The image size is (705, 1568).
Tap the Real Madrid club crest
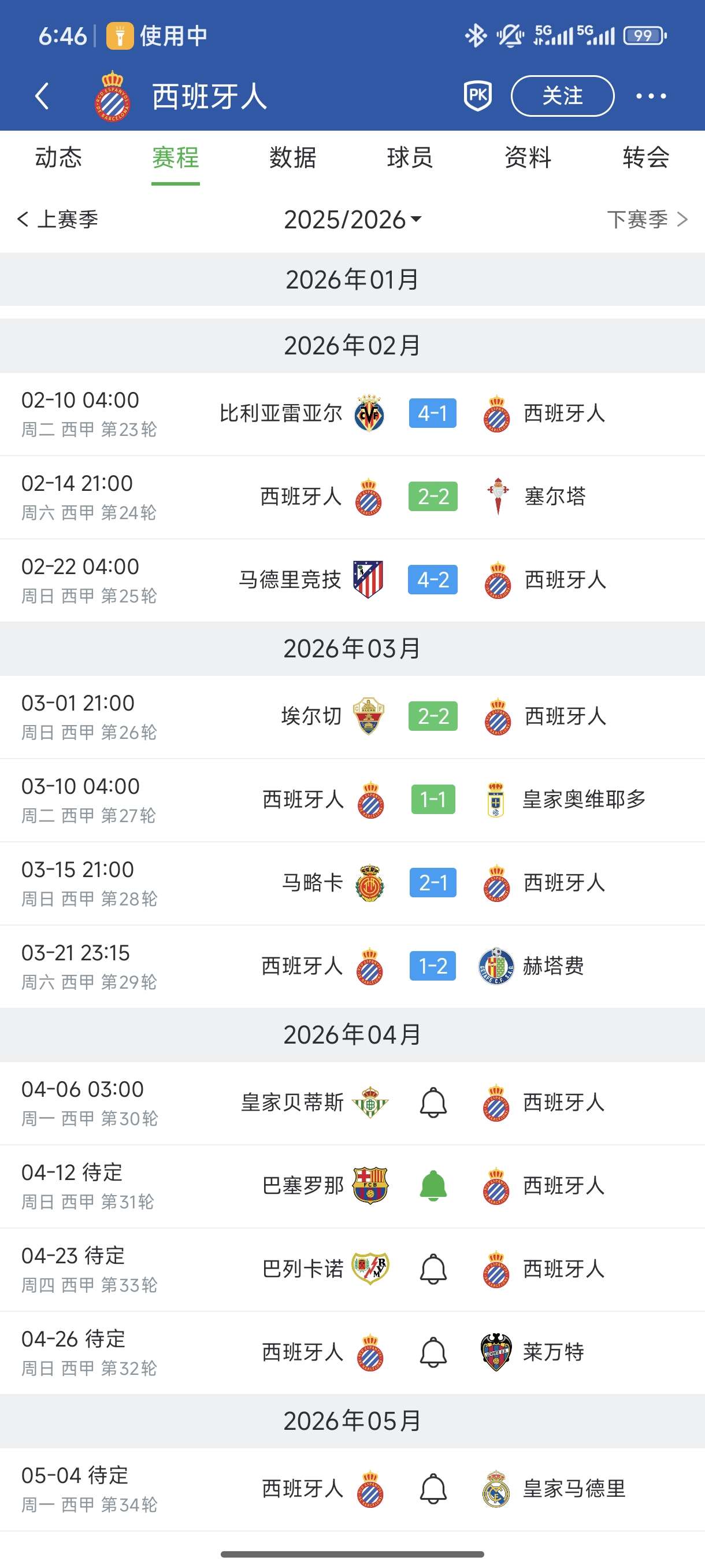click(x=496, y=1489)
